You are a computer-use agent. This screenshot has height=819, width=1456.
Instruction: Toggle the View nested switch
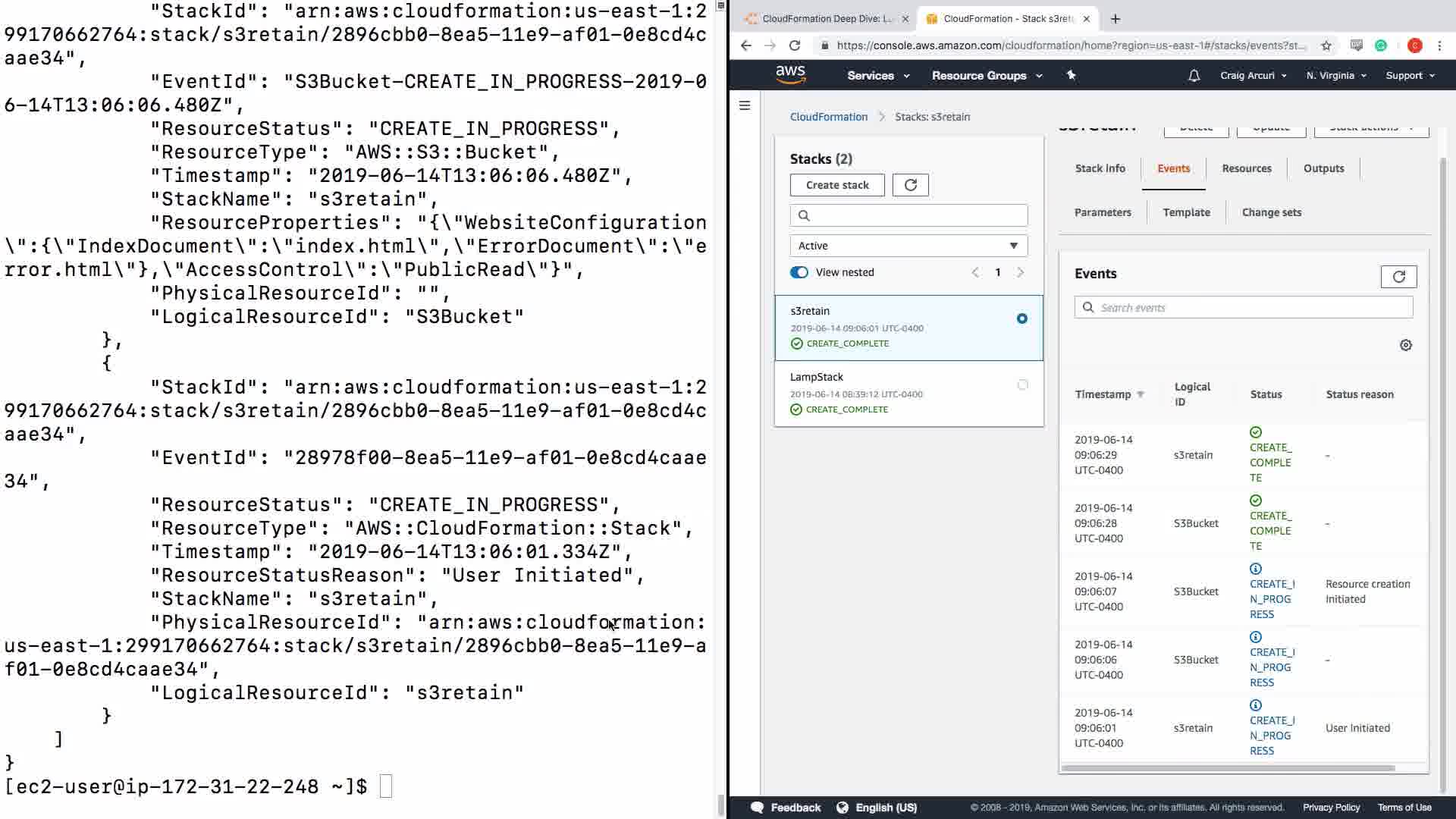pyautogui.click(x=799, y=272)
